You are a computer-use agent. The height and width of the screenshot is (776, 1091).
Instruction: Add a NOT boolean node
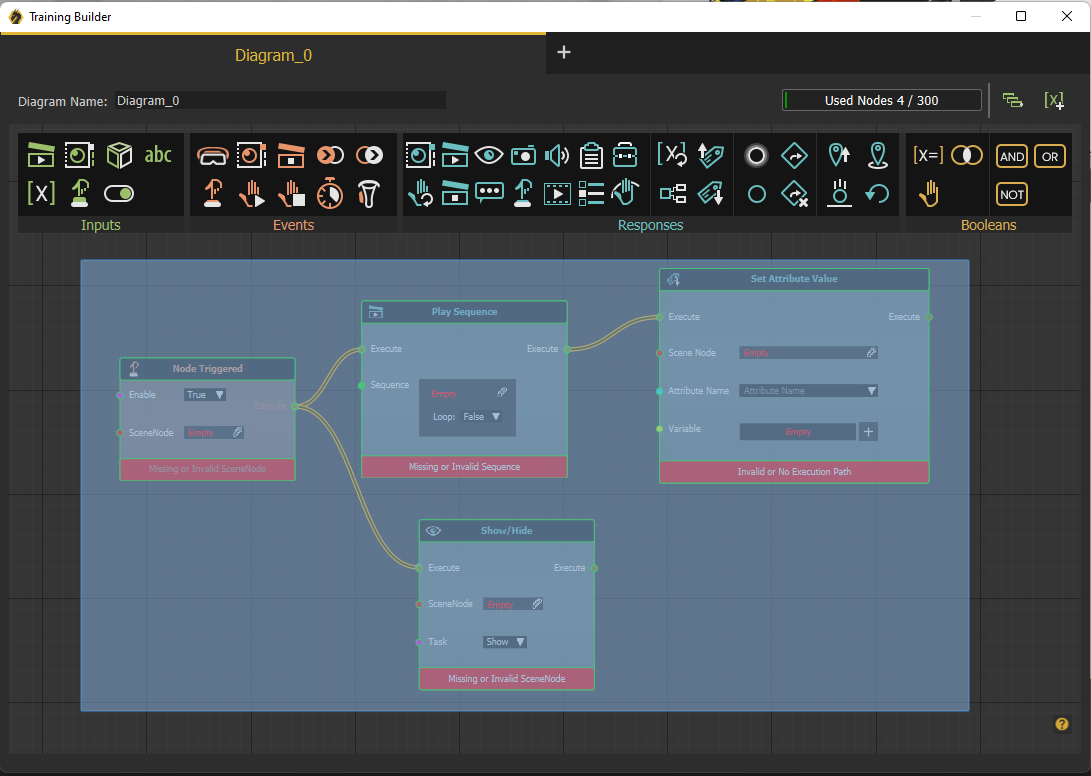point(1012,194)
